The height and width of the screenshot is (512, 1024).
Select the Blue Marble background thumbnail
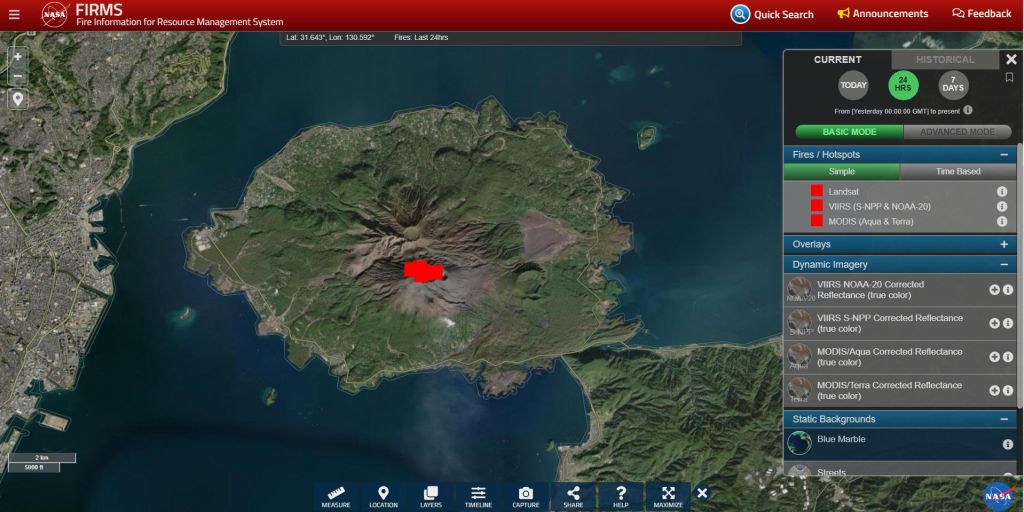pos(800,443)
